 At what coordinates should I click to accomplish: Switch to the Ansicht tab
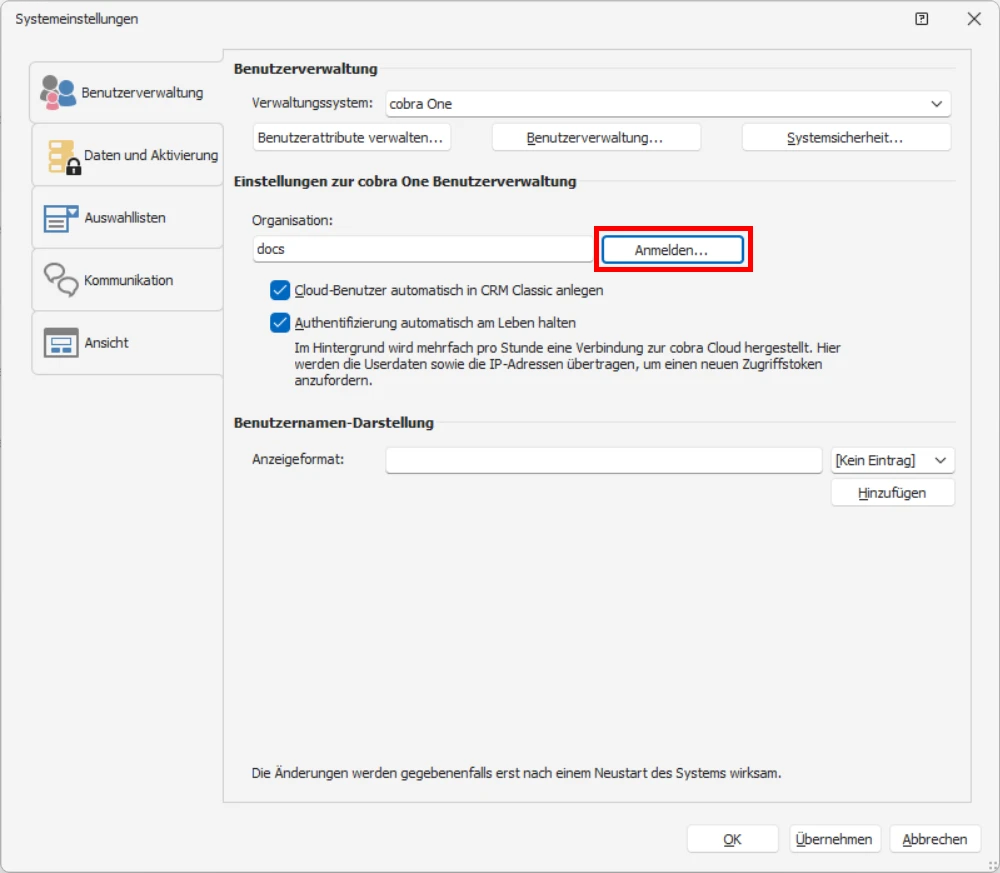click(120, 342)
